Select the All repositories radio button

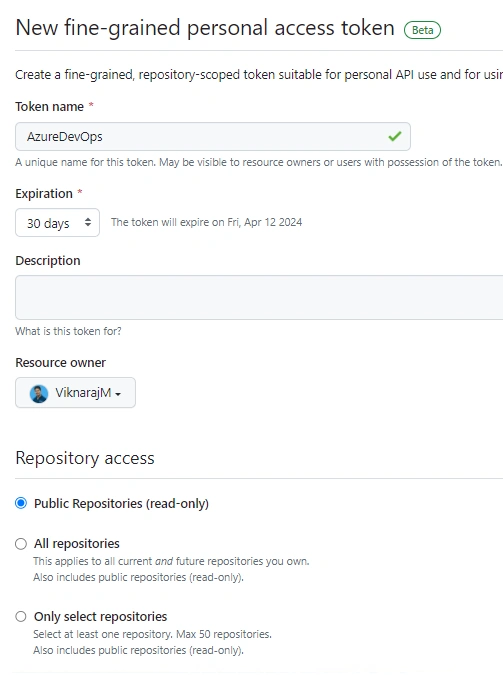click(21, 544)
